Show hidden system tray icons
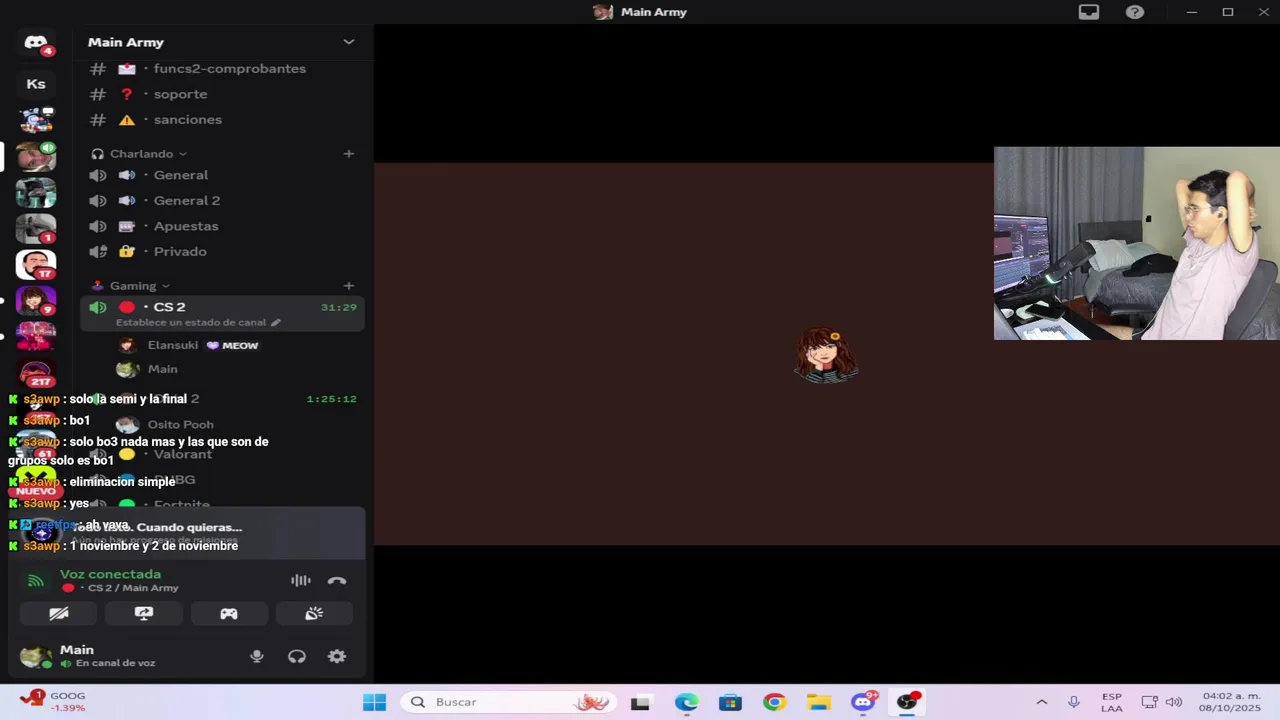The image size is (1280, 720). click(x=1041, y=702)
